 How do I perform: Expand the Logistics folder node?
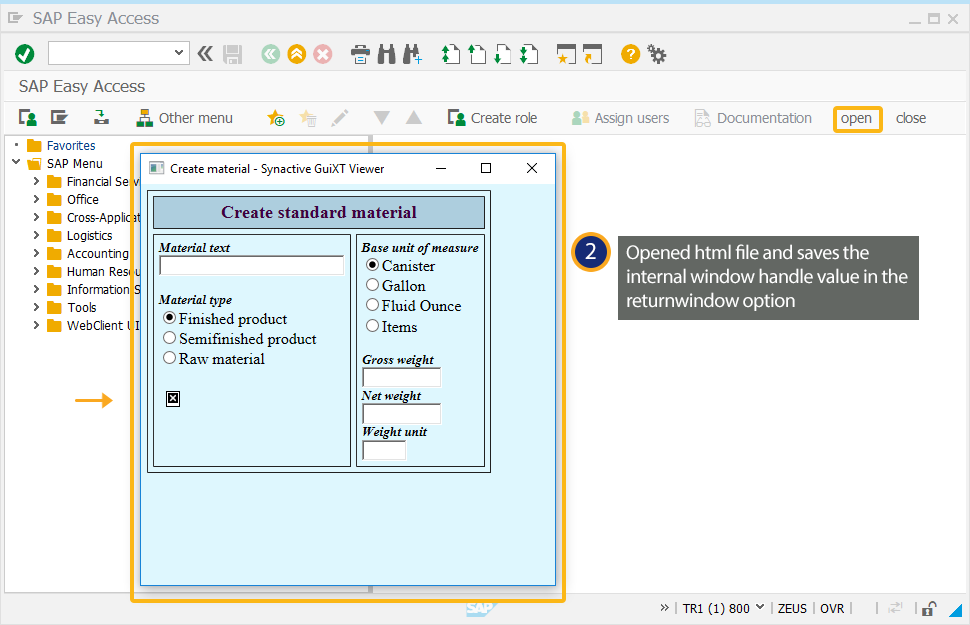click(36, 235)
